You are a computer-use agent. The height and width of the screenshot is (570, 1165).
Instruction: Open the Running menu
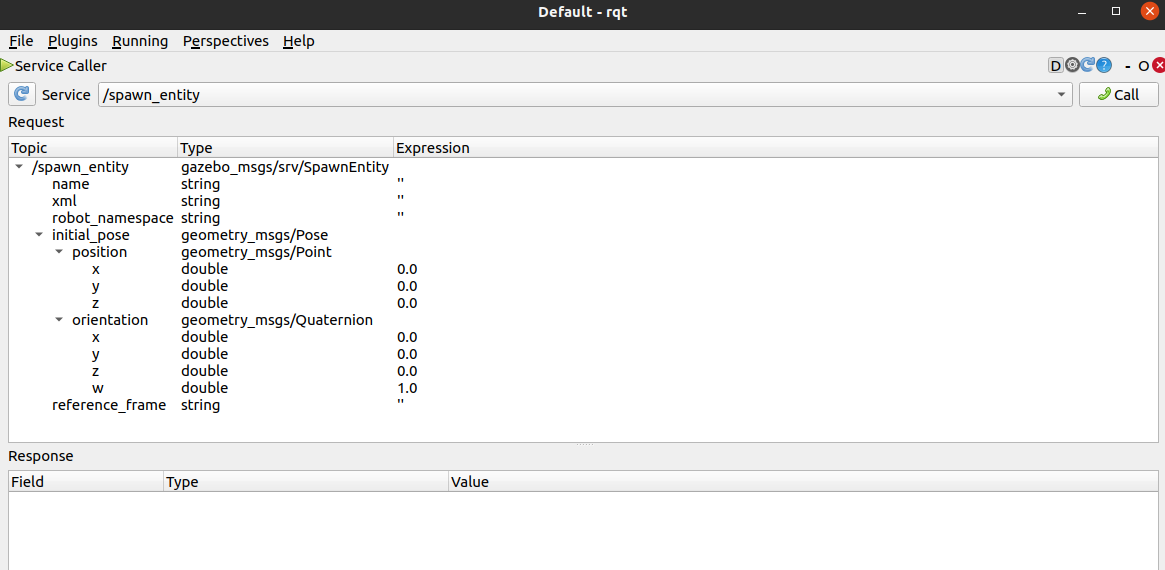pos(140,41)
